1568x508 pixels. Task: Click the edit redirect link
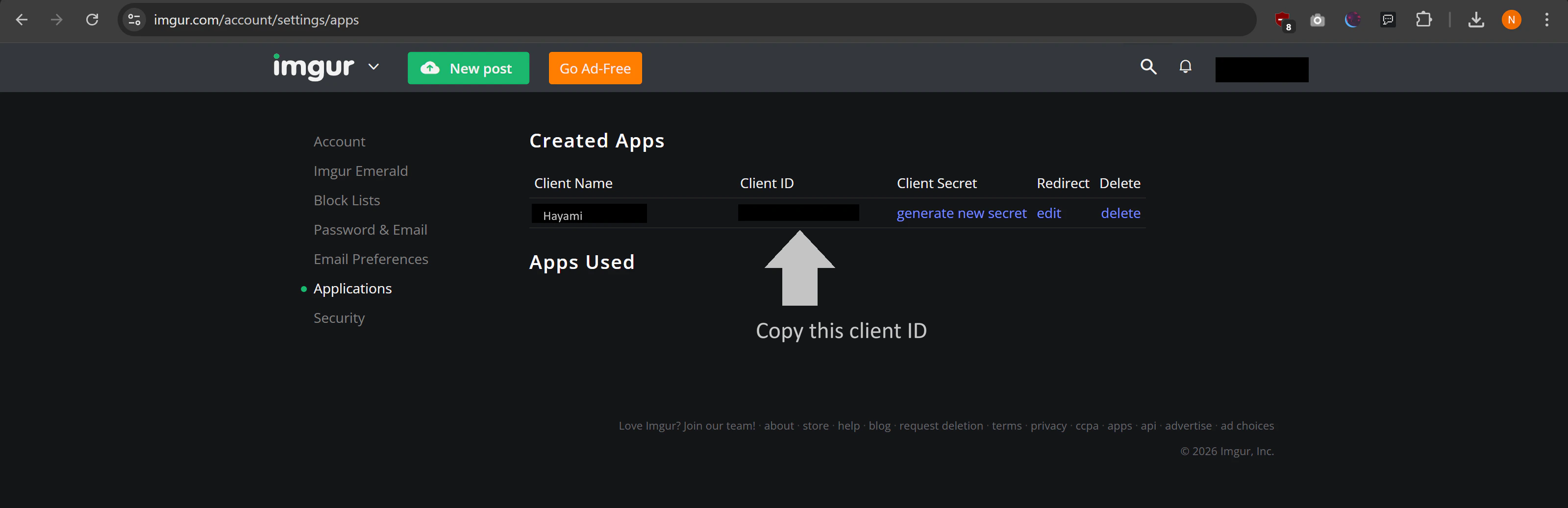point(1048,214)
